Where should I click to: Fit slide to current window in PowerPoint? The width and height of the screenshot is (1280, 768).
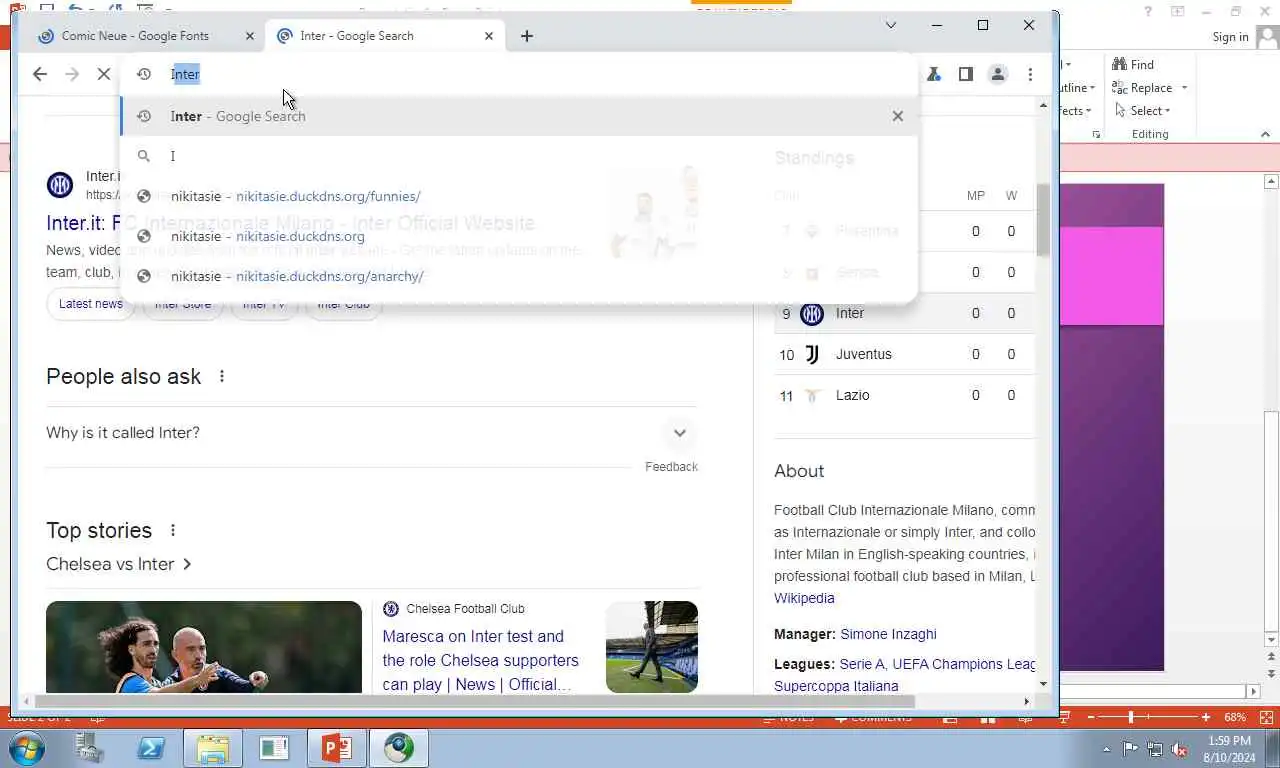(x=1266, y=717)
